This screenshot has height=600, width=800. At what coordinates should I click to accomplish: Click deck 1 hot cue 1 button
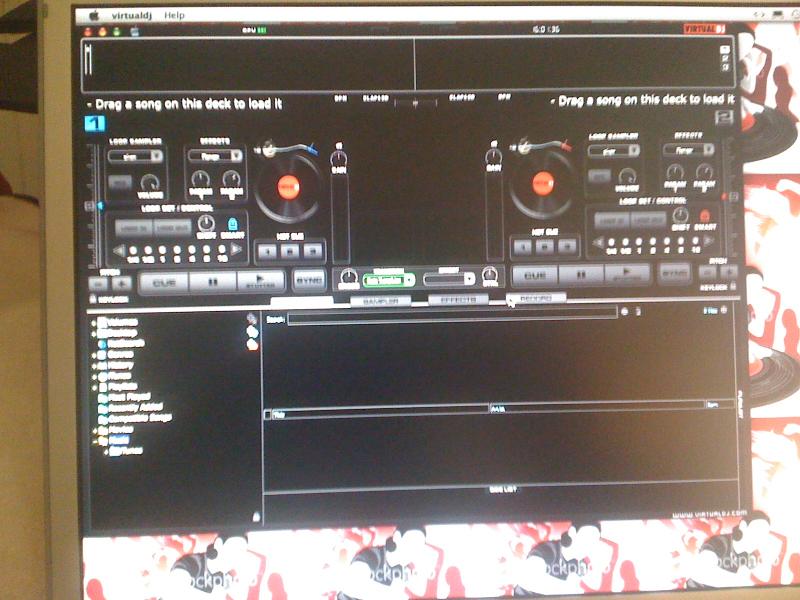click(x=267, y=251)
